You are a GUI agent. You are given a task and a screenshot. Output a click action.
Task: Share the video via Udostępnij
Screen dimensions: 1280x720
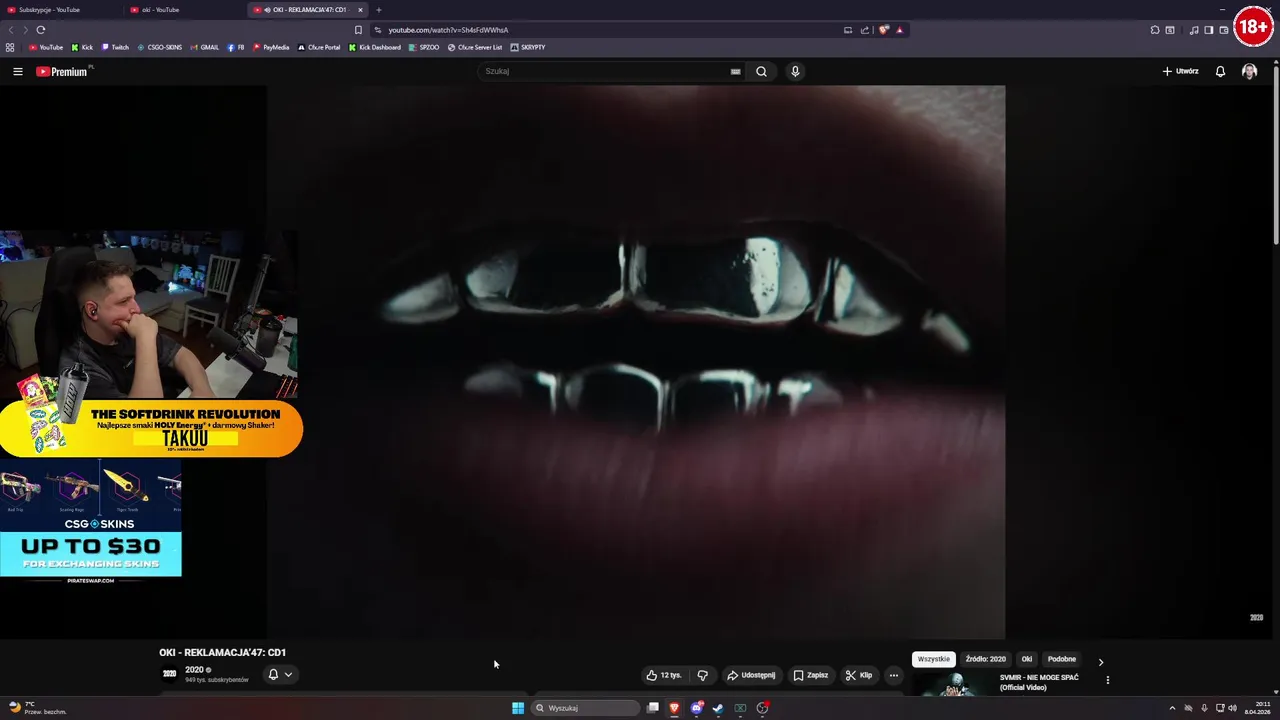point(751,675)
